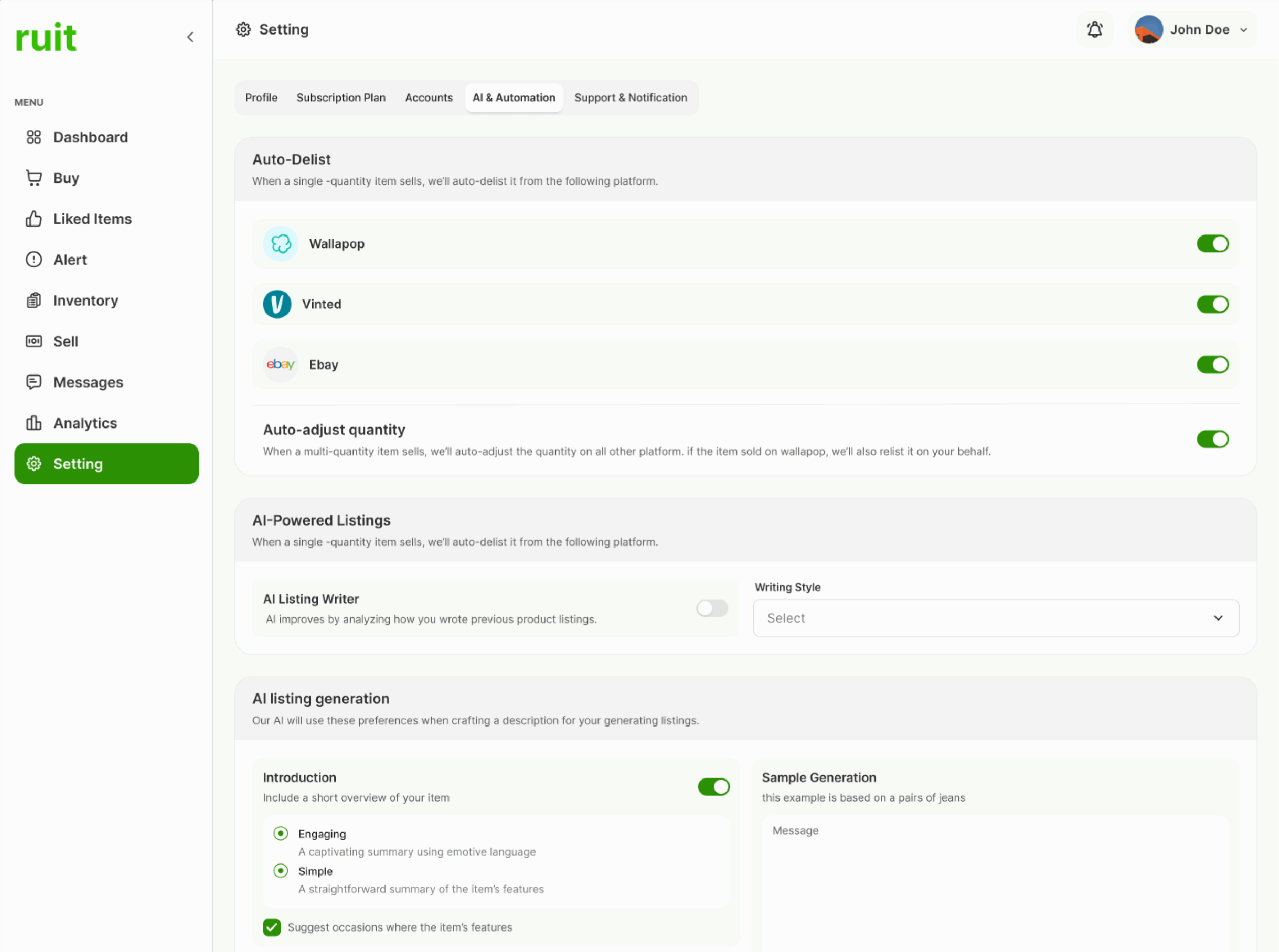Switch to the Subscription Plan tab
This screenshot has height=952, width=1279.
click(x=341, y=98)
